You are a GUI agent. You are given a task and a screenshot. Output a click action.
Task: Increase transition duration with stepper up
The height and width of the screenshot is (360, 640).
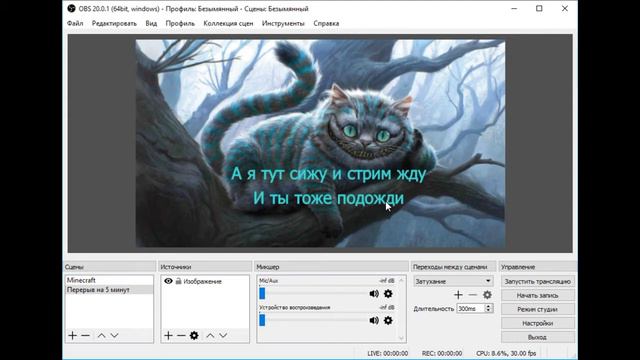point(488,306)
